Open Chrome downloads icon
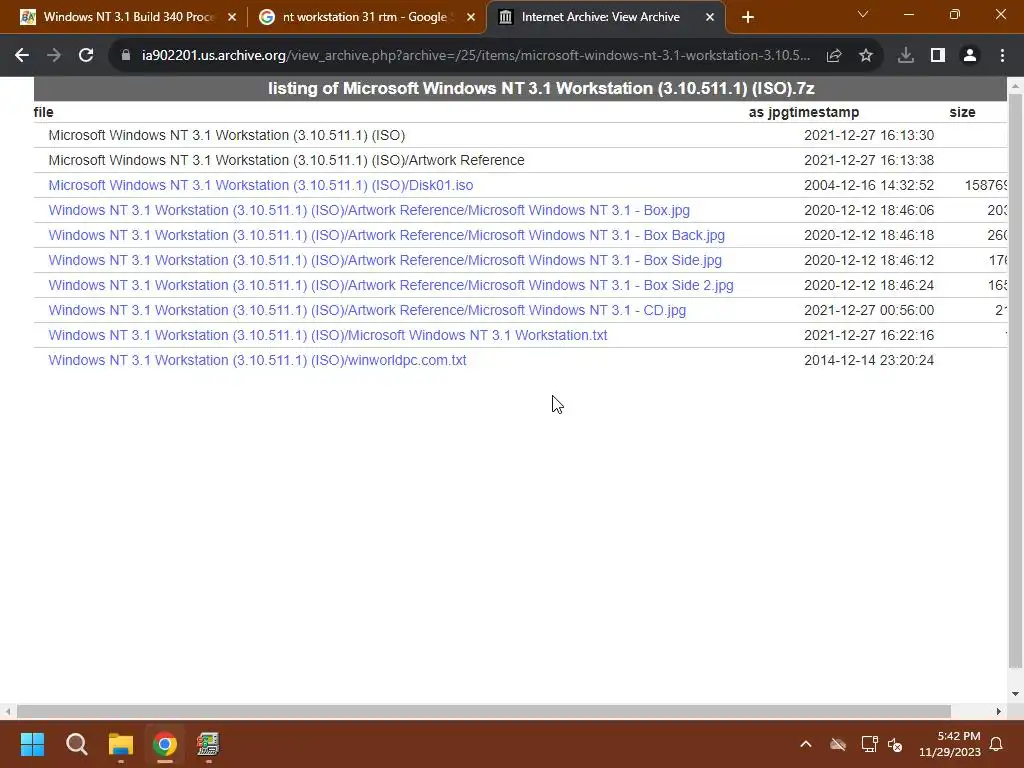The width and height of the screenshot is (1024, 768). (x=906, y=56)
